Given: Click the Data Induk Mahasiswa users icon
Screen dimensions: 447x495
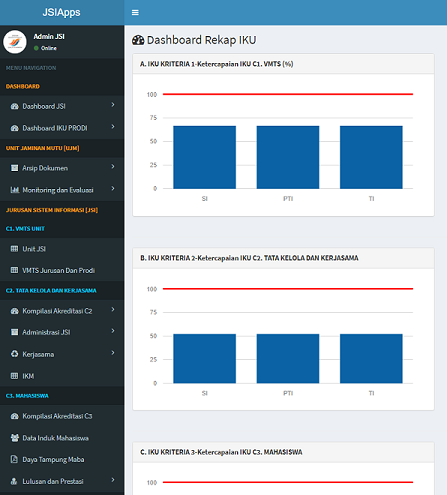Looking at the screenshot, I should [x=14, y=438].
